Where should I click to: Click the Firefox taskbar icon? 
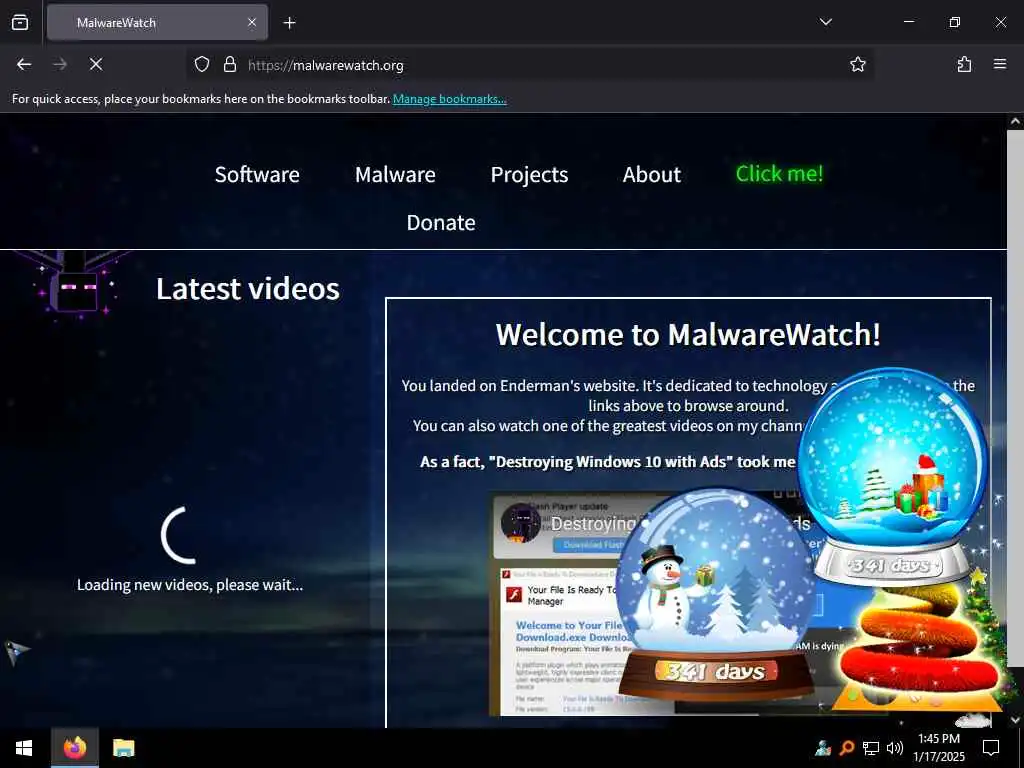(x=75, y=748)
